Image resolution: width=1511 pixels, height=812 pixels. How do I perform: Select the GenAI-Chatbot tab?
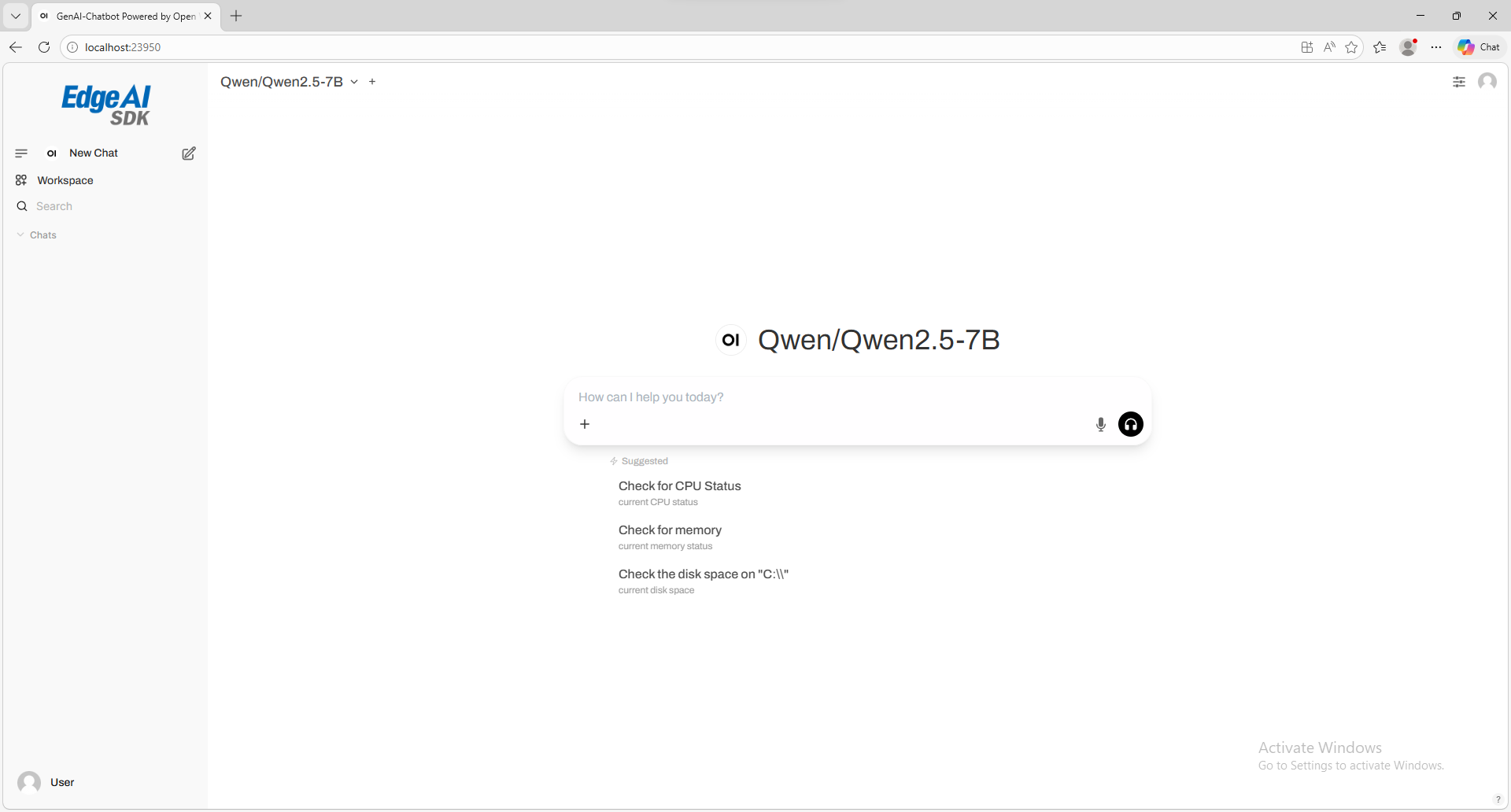pos(126,16)
